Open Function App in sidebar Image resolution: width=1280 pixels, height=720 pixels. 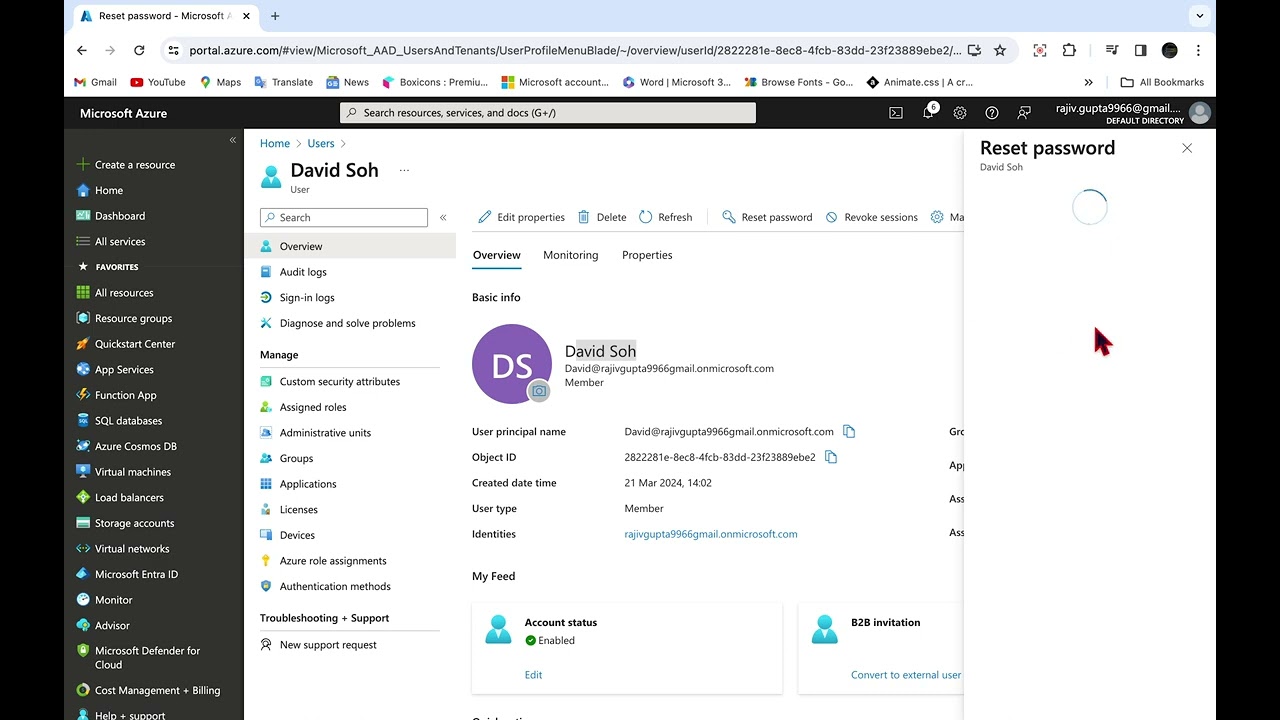(x=125, y=395)
